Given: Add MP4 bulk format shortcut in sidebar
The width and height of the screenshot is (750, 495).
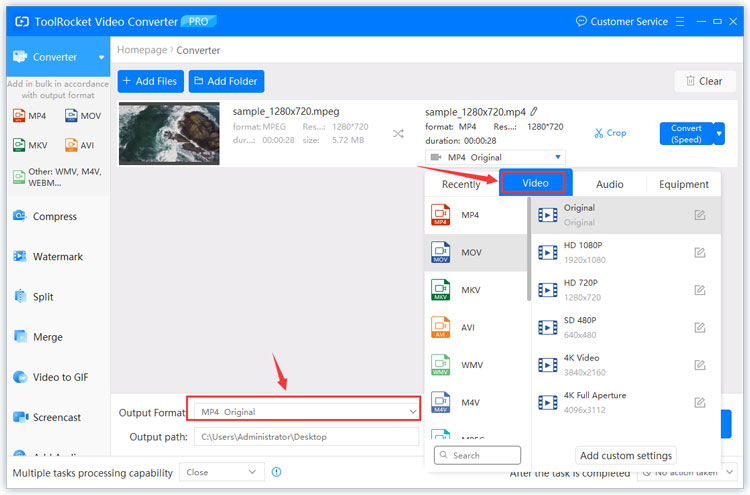Looking at the screenshot, I should 30,116.
